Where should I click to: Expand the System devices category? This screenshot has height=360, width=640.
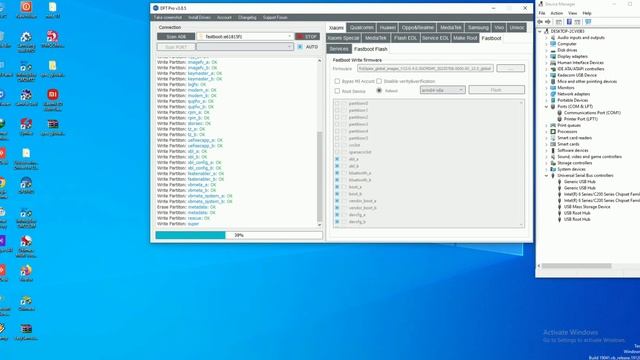click(x=547, y=169)
